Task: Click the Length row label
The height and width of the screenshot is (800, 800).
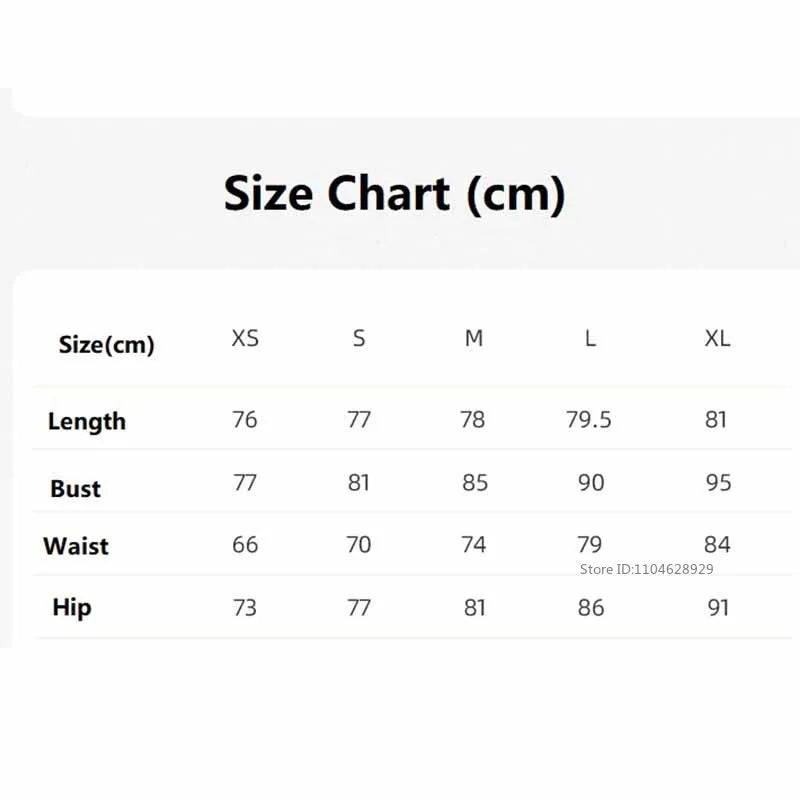Action: pyautogui.click(x=87, y=422)
